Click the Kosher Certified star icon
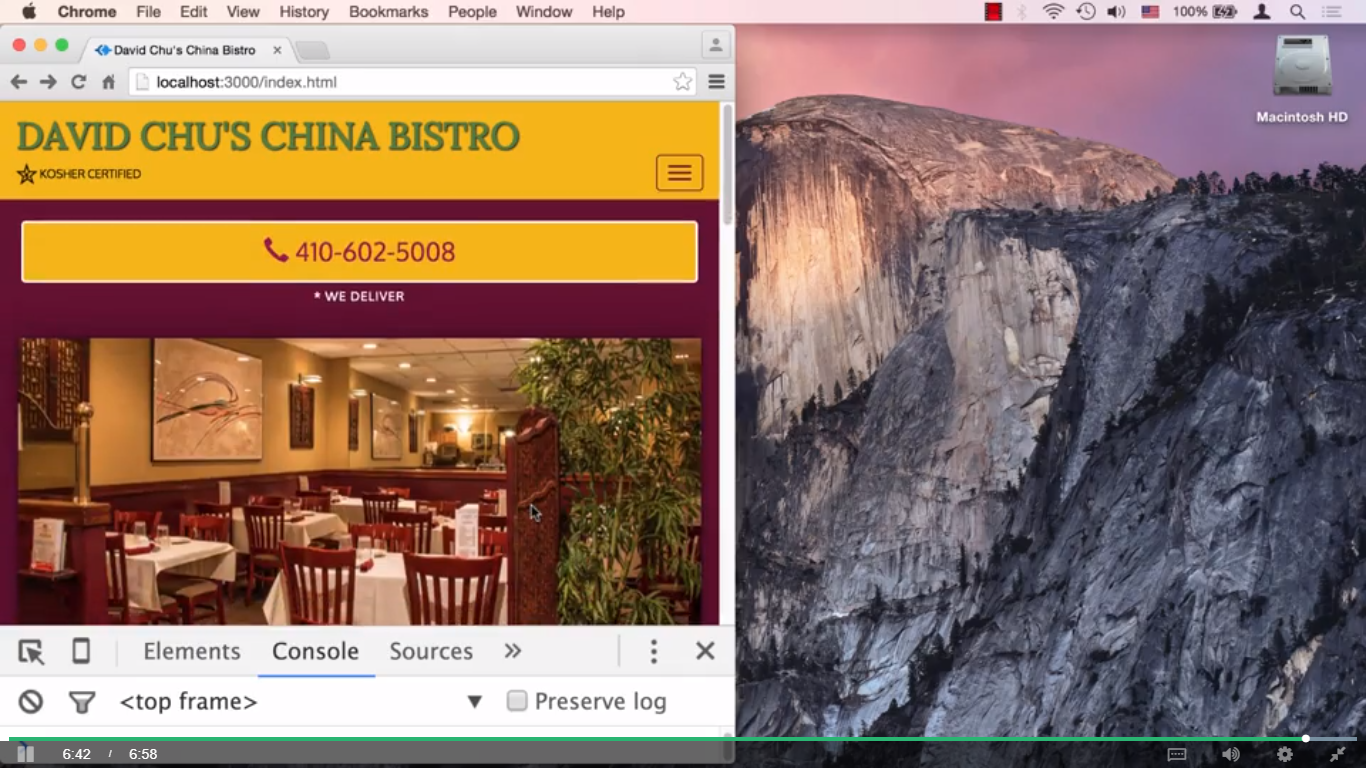Screen dimensions: 1366x768 click(26, 174)
